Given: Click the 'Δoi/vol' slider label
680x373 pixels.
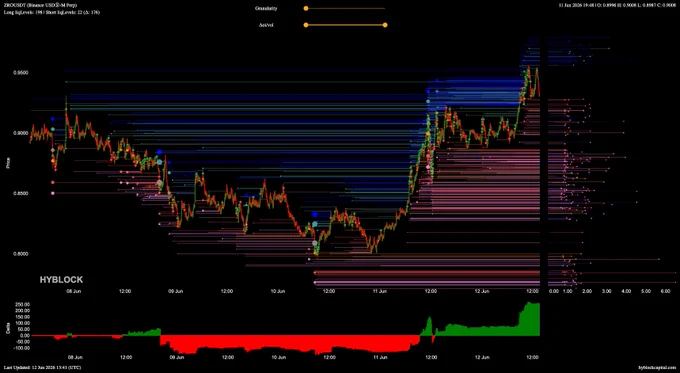Looking at the screenshot, I should pos(266,25).
